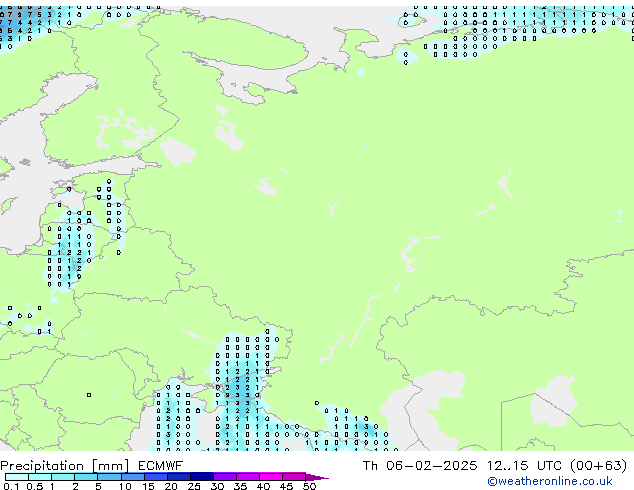Choose the 40–45 mm magenta legend swatch
Viewport: 634px width, 490px height.
click(271, 477)
